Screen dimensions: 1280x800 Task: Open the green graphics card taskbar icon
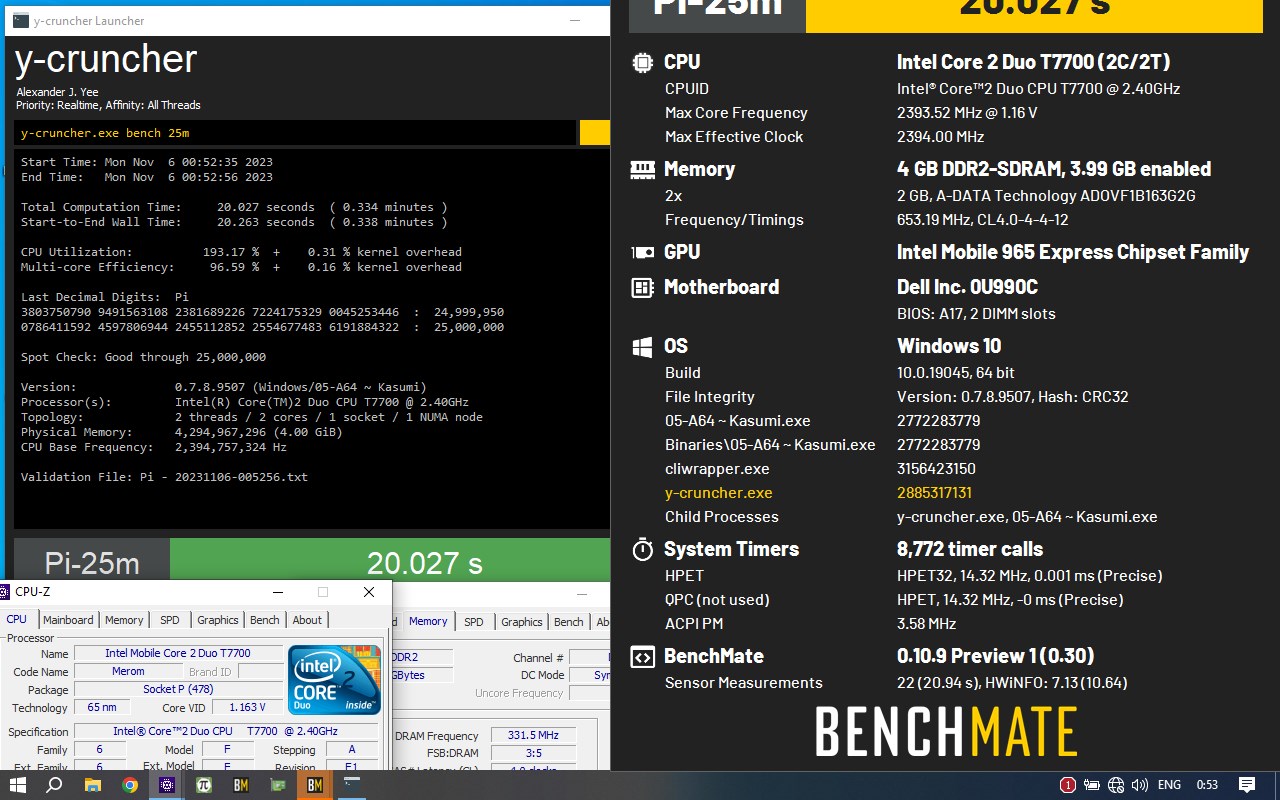click(278, 785)
